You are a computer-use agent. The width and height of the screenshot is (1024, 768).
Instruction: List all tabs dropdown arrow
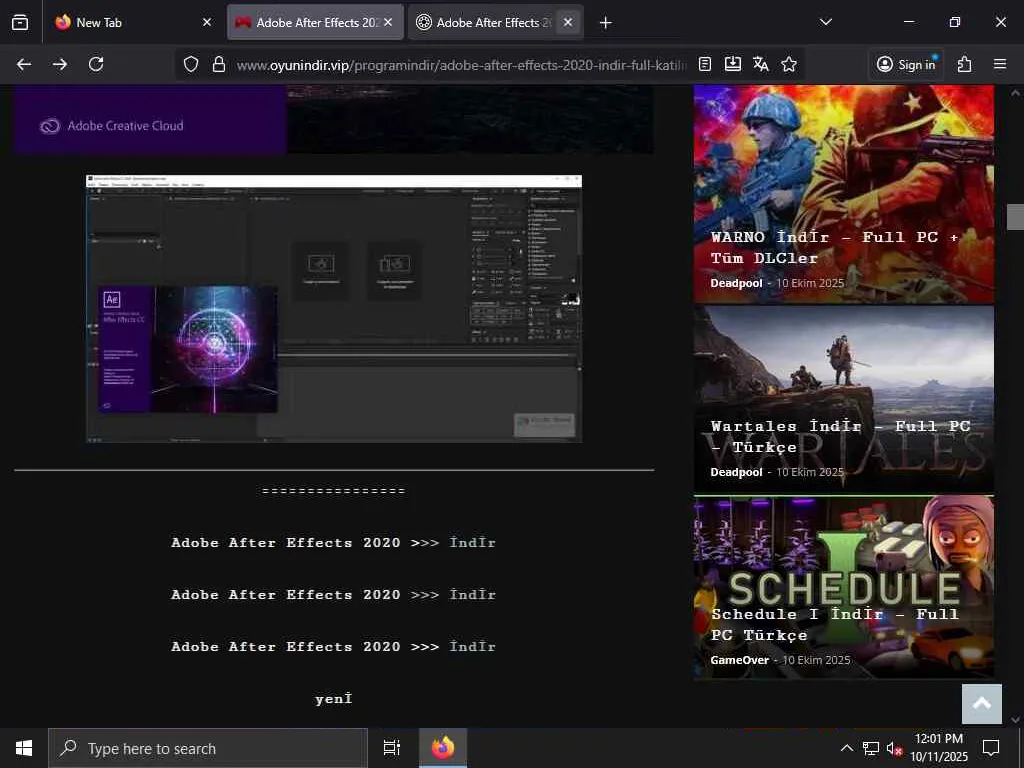coord(825,22)
